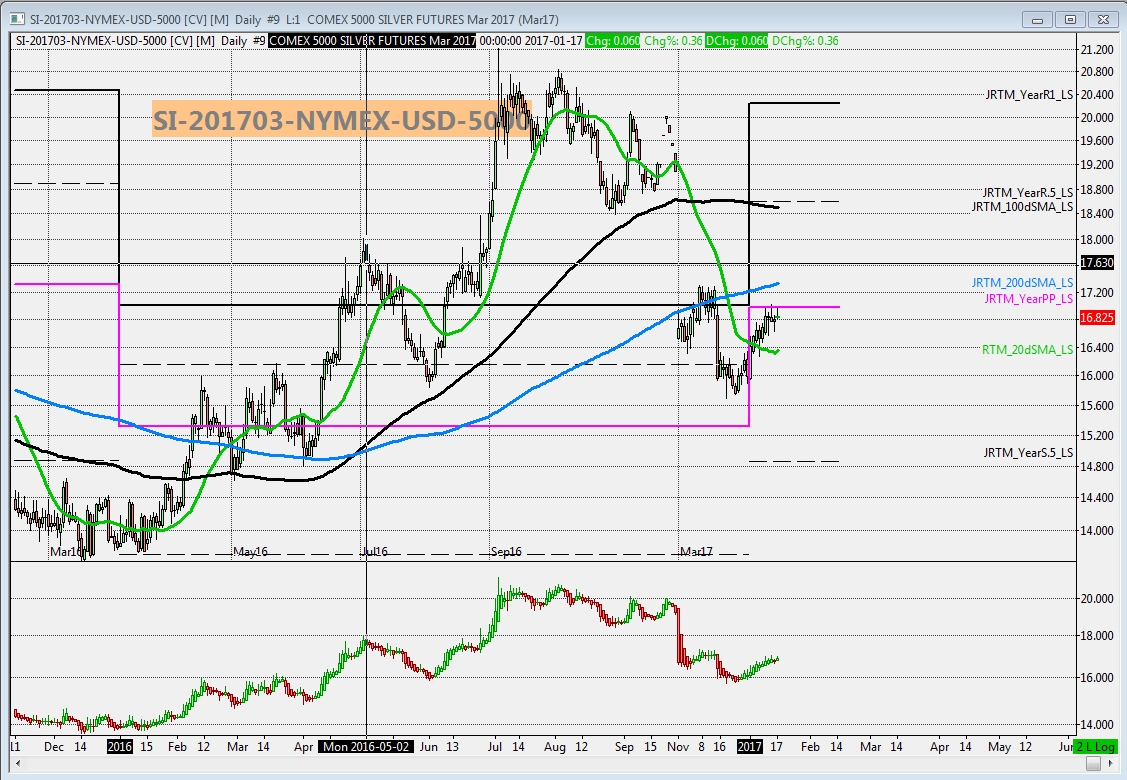Click the highlighted 2016 year marker
This screenshot has height=780, width=1127.
(119, 746)
